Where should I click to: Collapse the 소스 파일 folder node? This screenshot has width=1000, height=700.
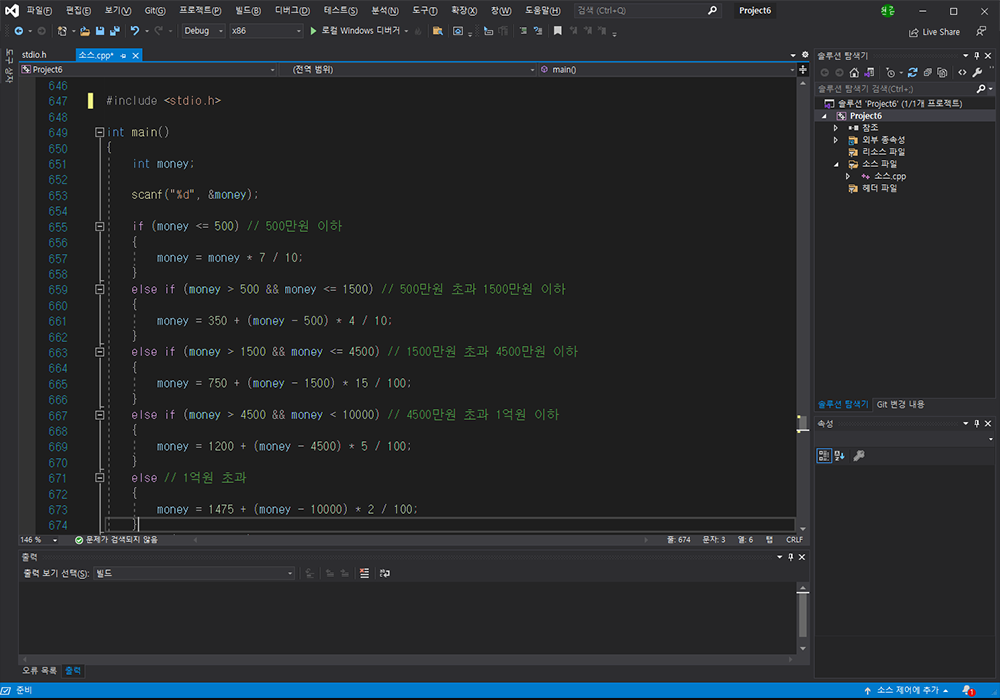[836, 164]
